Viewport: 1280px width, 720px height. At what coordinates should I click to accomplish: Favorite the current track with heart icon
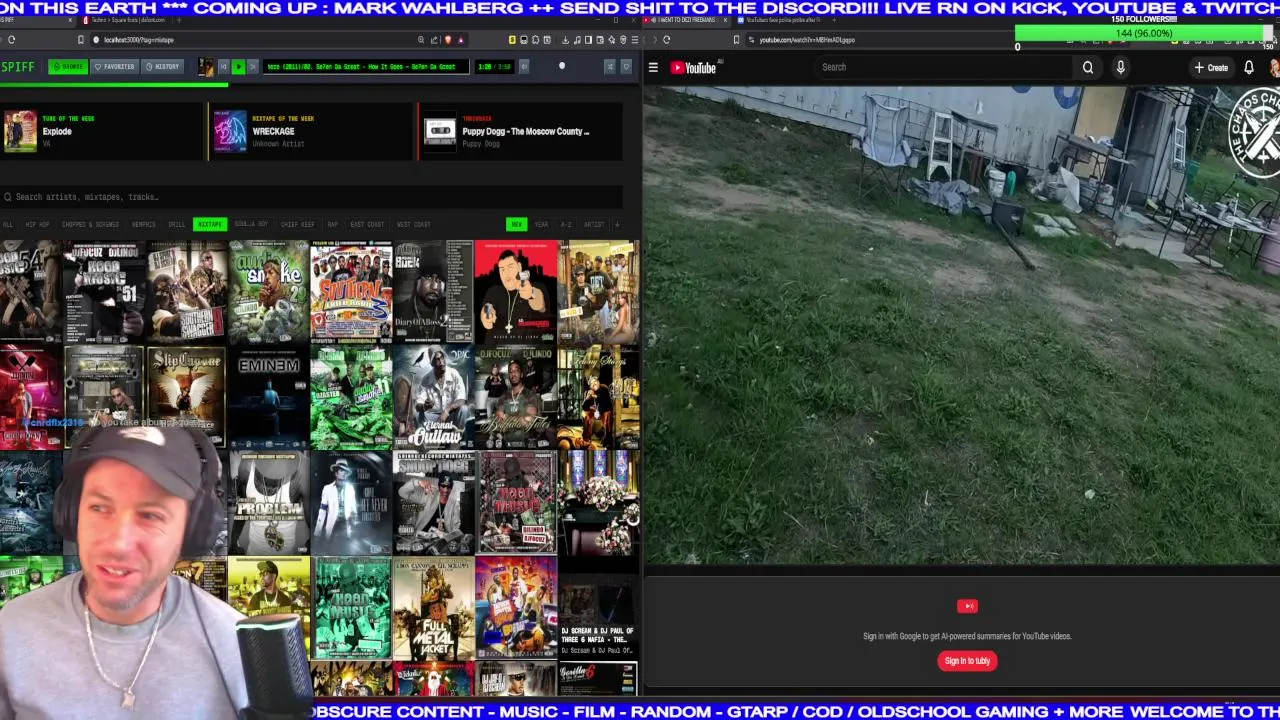point(626,66)
